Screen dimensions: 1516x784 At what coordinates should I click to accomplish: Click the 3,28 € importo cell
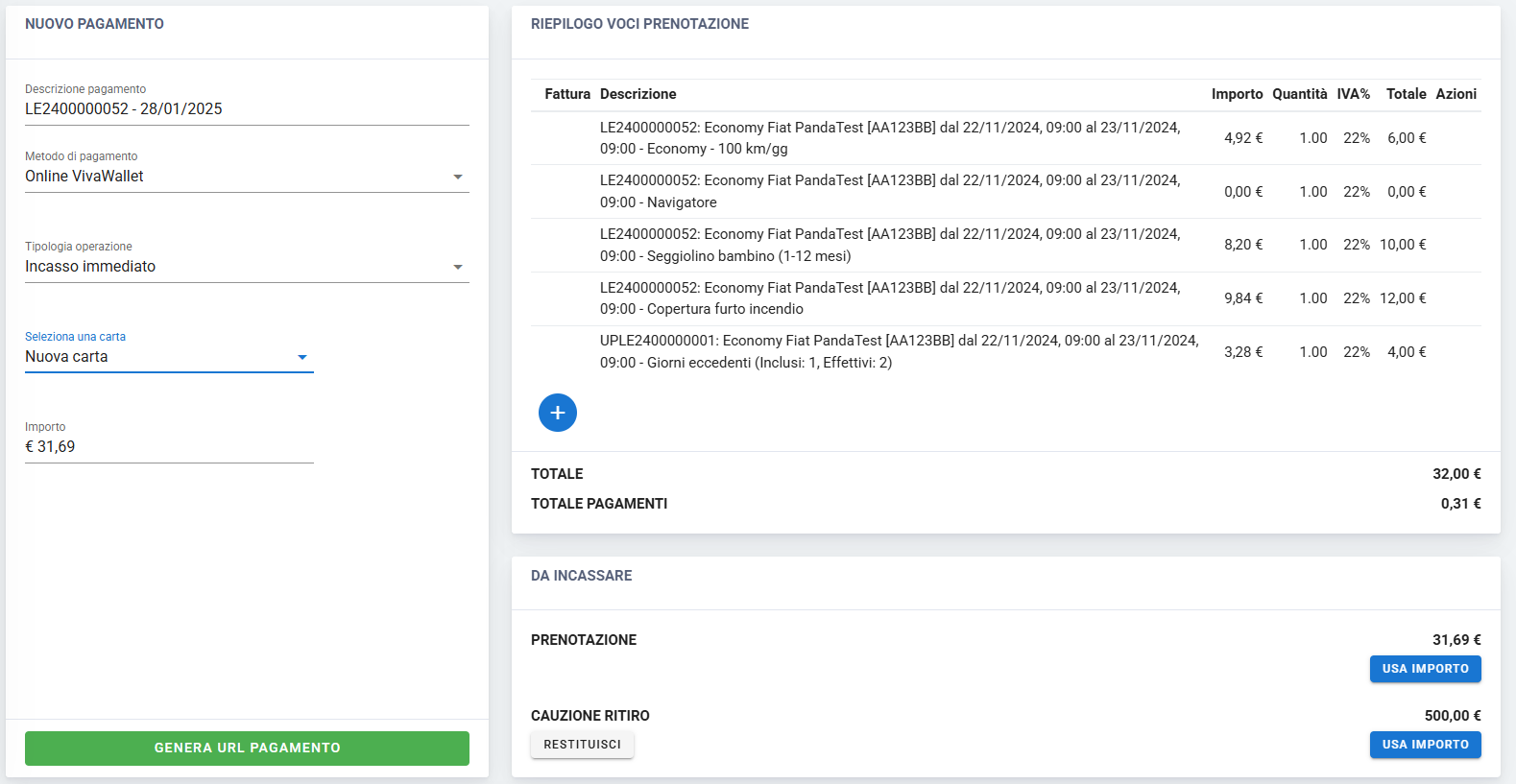tap(1243, 352)
